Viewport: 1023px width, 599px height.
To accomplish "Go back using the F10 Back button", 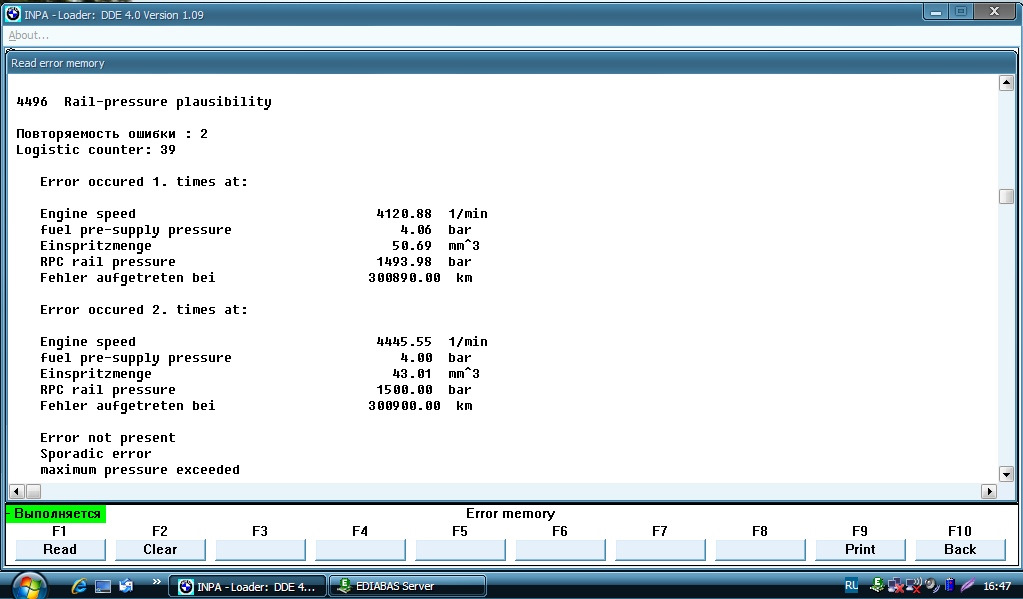I will (x=960, y=549).
